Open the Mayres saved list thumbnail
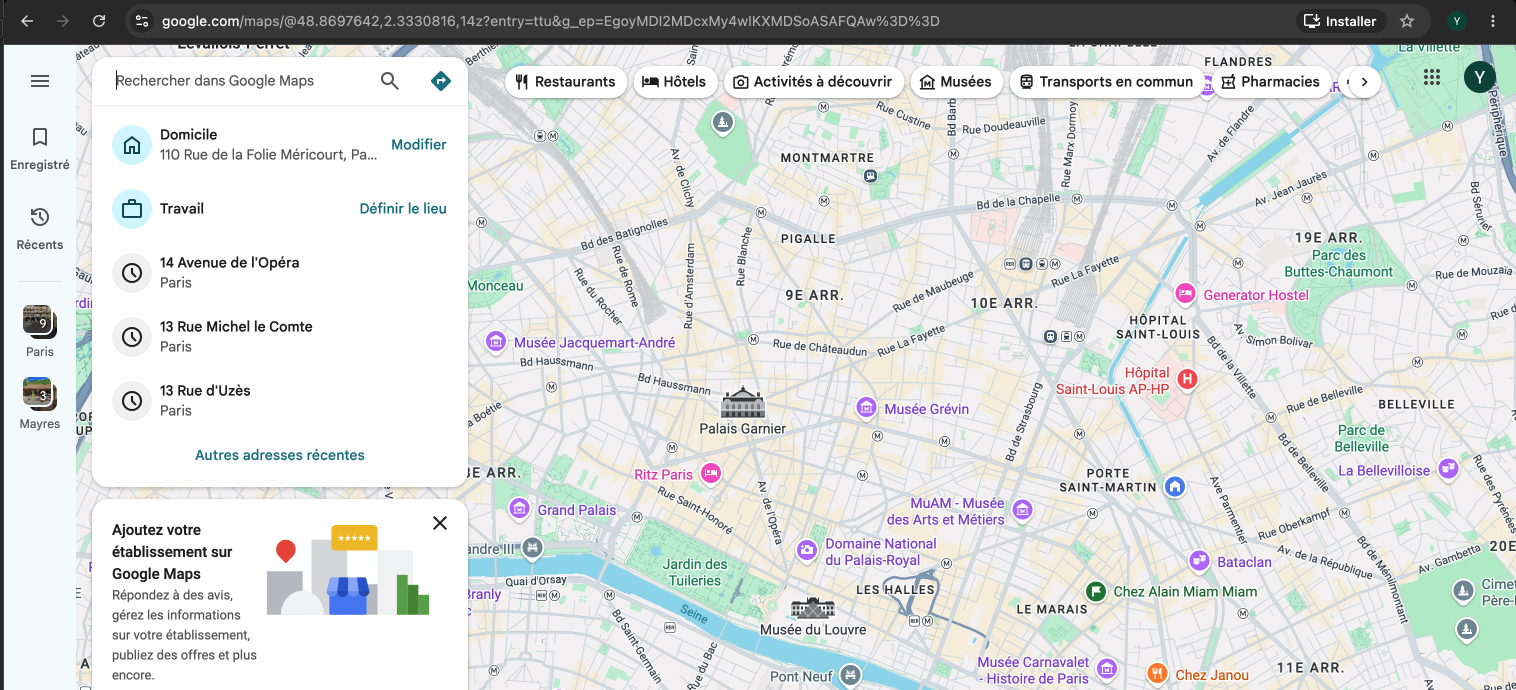Screen dimensions: 1516x690 [40, 404]
